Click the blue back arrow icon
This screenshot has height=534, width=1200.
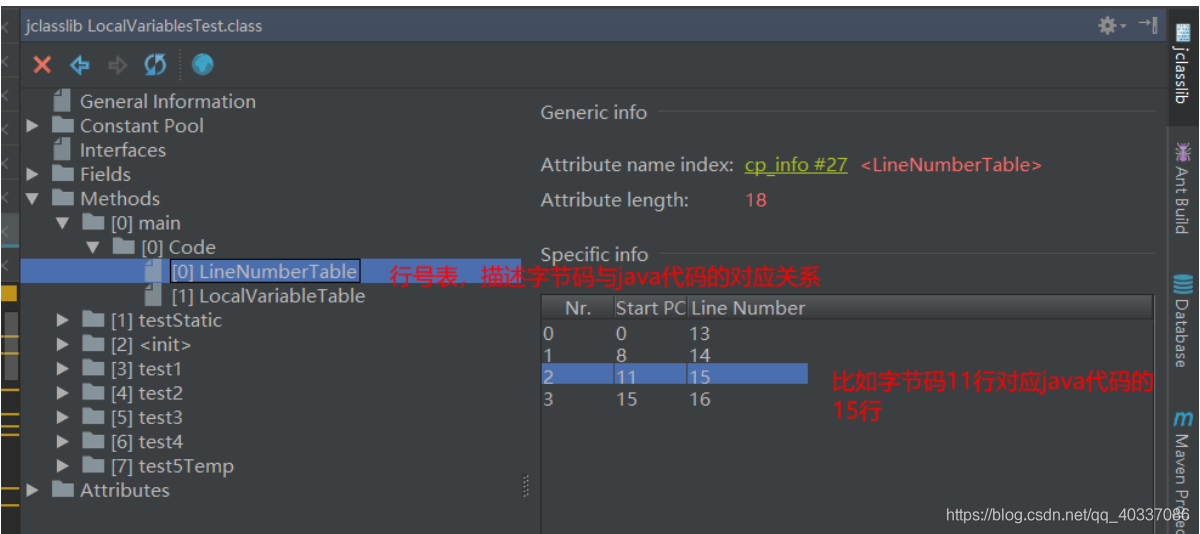[80, 65]
